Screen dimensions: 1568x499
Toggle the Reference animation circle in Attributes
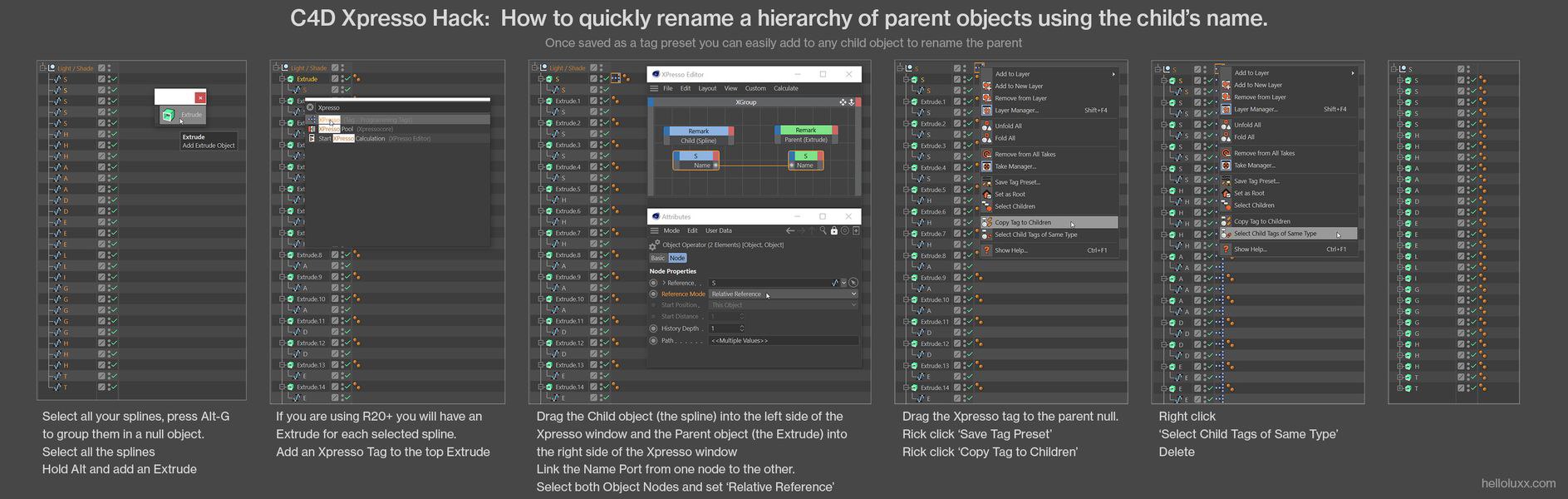(653, 283)
